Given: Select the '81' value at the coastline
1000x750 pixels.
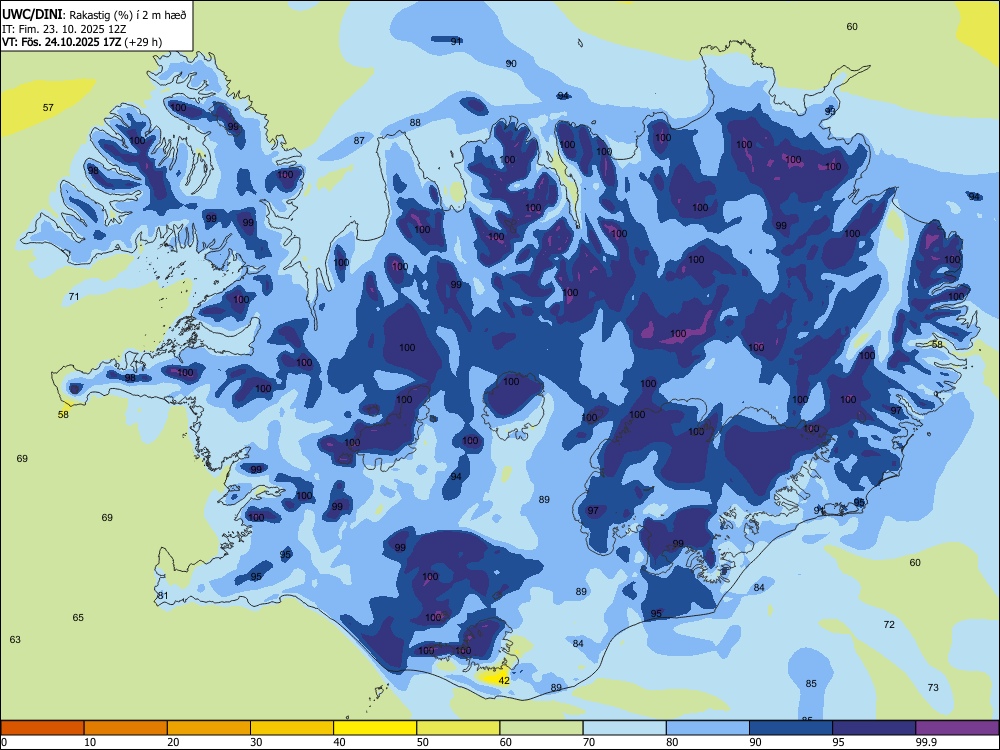Looking at the screenshot, I should 163,596.
